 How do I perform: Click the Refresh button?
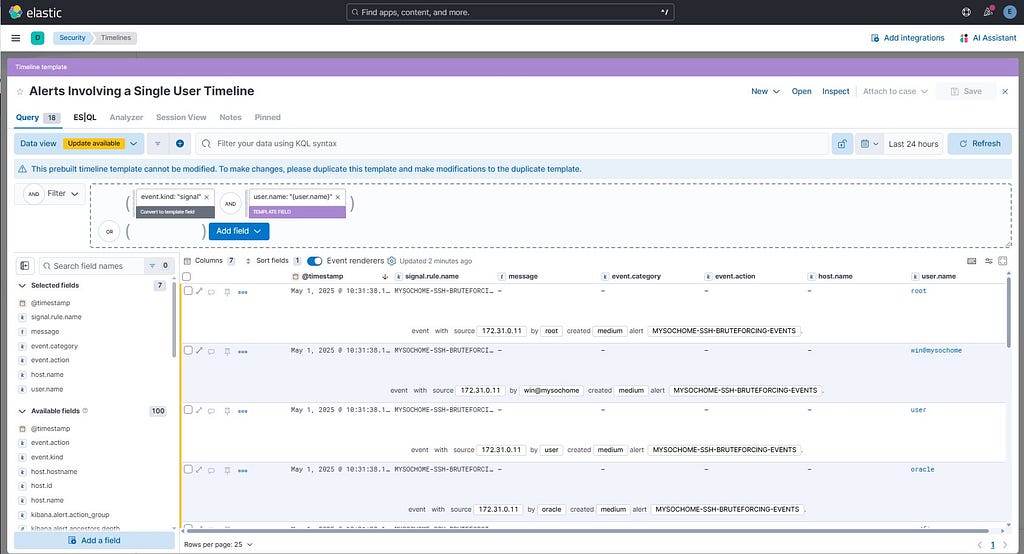point(980,144)
